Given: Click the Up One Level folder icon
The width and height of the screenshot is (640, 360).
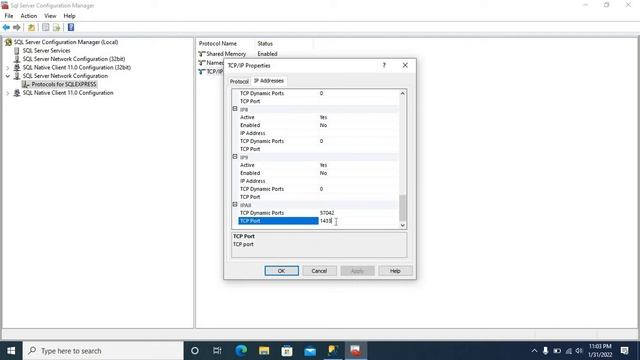Looking at the screenshot, I should [x=31, y=27].
